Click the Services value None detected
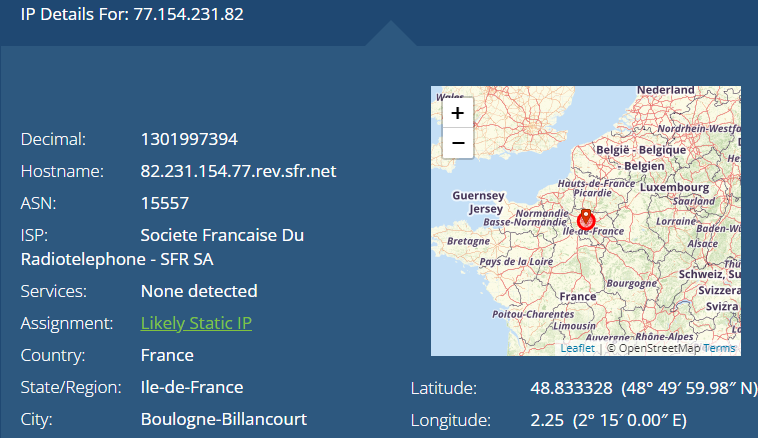Viewport: 758px width, 438px height. click(x=199, y=291)
